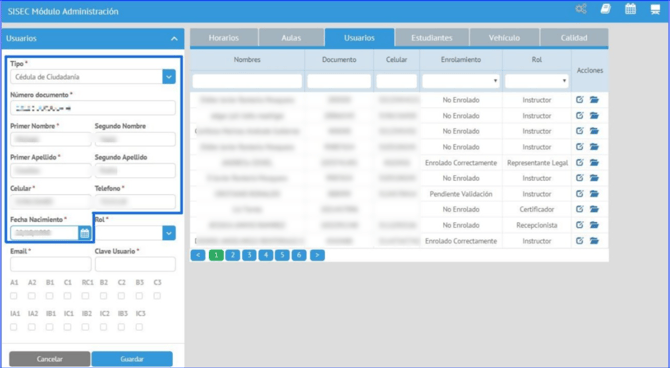
Task: Check the A1 license category checkbox
Action: (x=14, y=296)
